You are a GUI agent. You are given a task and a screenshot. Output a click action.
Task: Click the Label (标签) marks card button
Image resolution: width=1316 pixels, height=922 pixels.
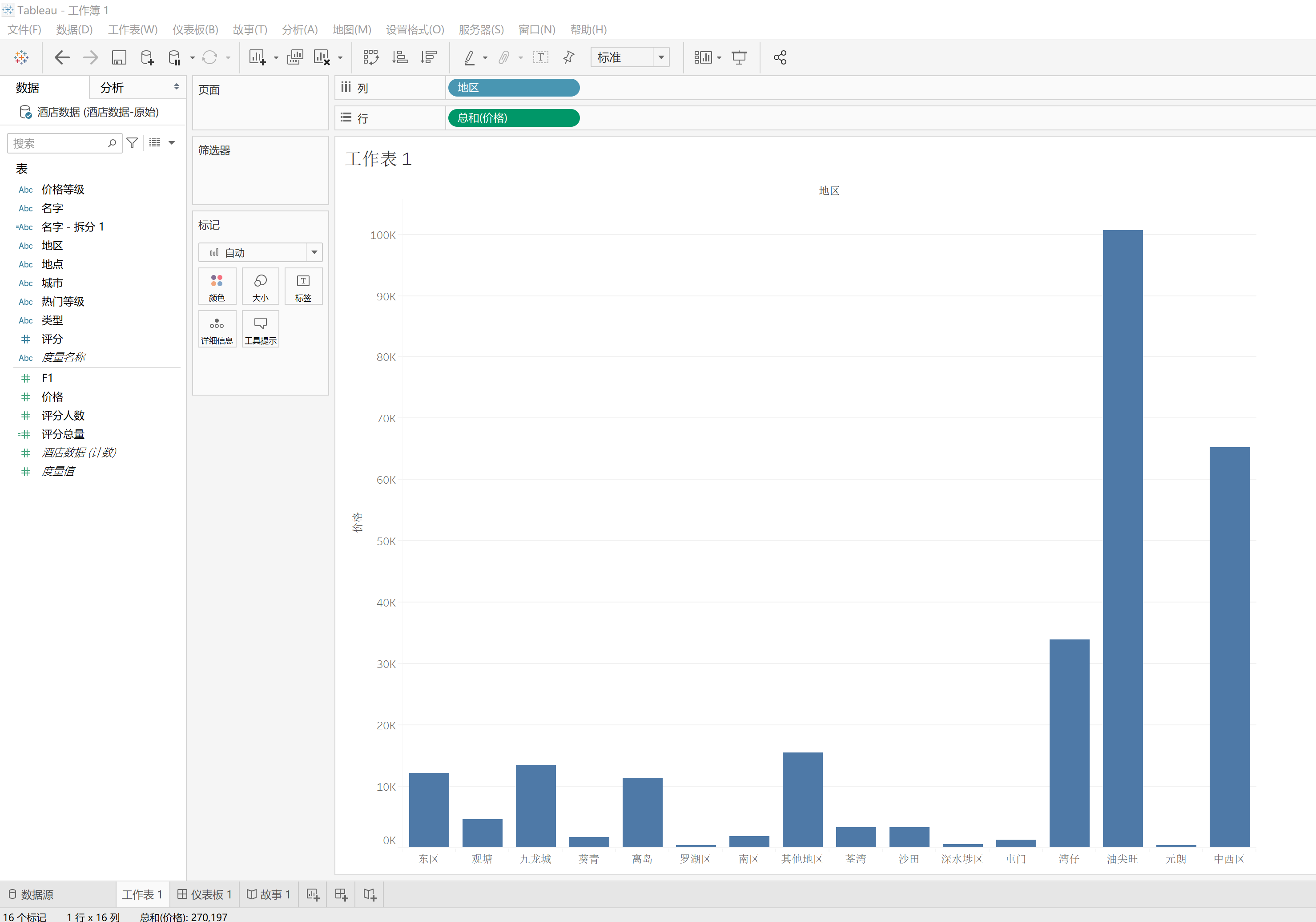[303, 287]
